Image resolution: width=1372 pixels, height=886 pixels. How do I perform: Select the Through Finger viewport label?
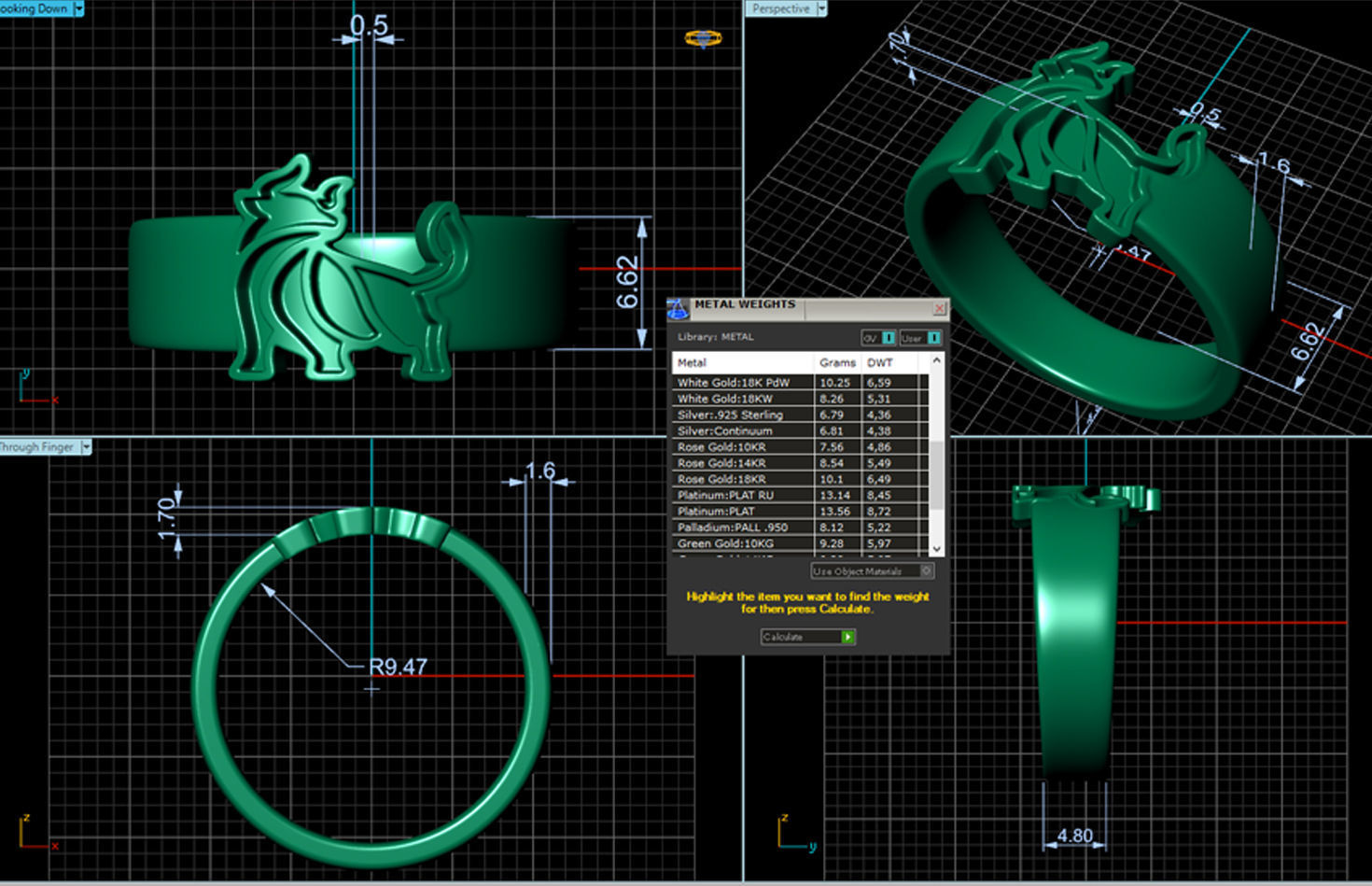click(38, 447)
